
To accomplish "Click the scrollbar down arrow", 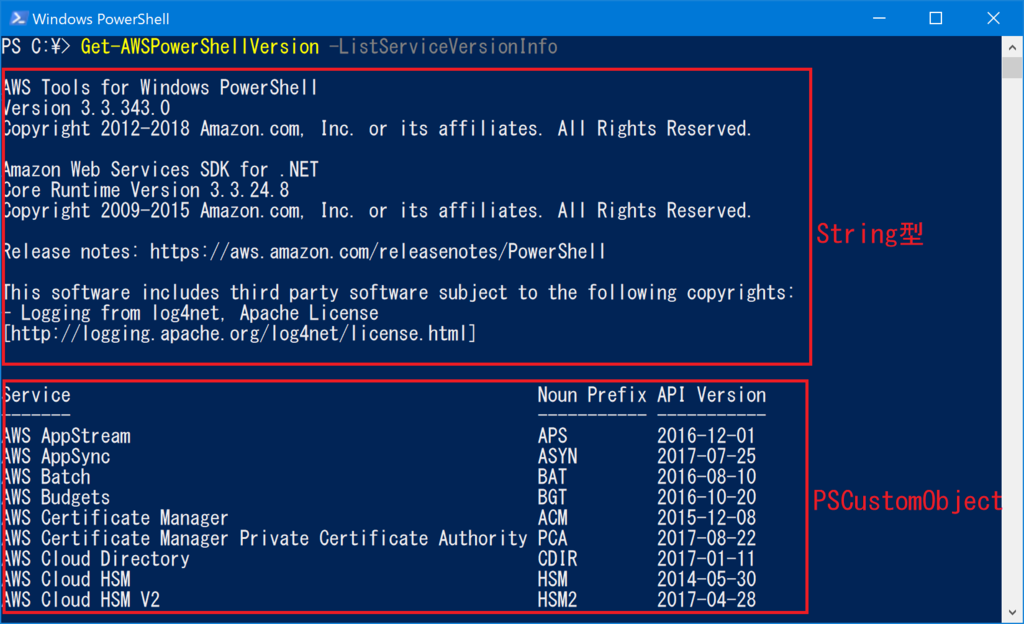I will 1012,612.
